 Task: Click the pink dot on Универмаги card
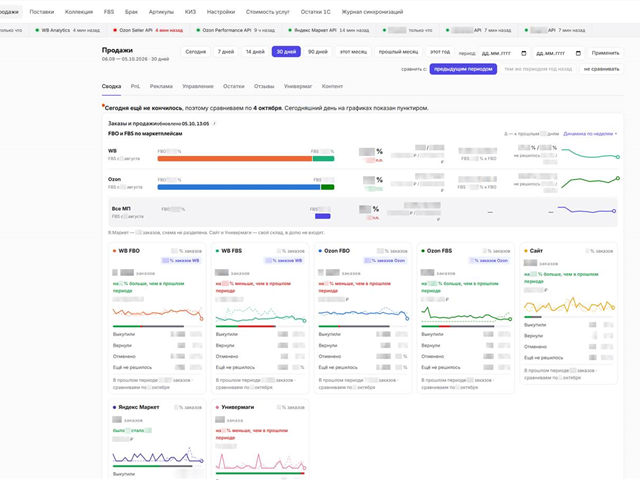(x=217, y=407)
